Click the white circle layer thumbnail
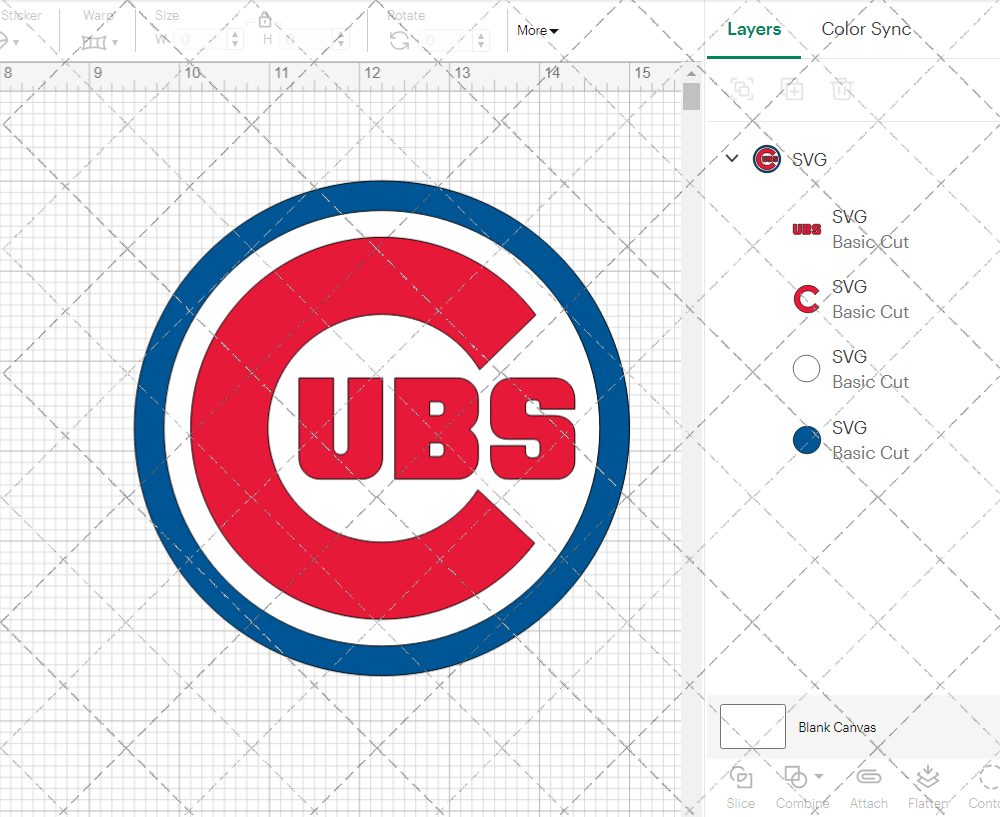 click(806, 369)
